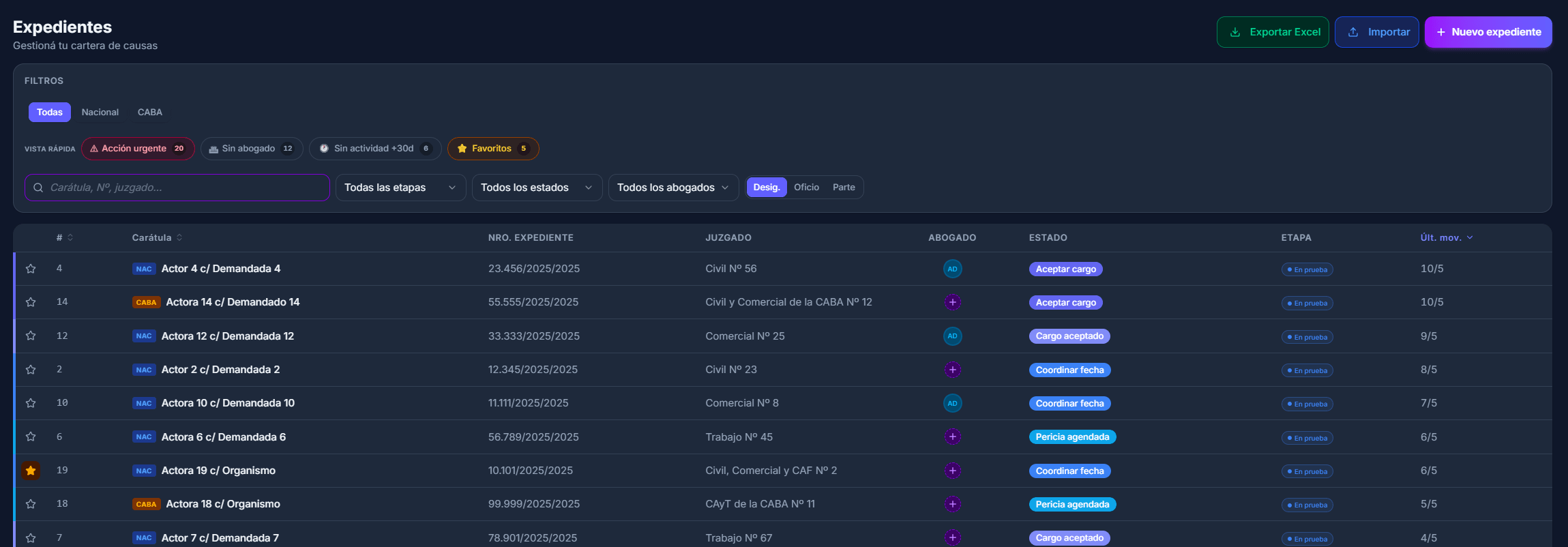Click the search magnifier icon
Screen dimensions: 1568x547
click(x=38, y=188)
